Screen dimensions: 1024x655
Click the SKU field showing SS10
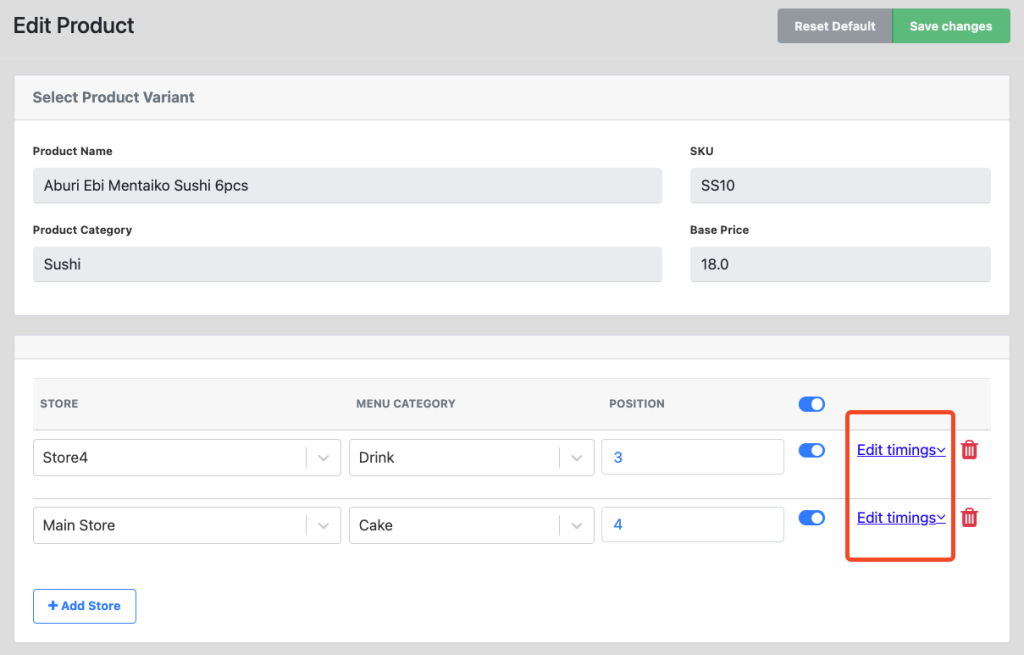coord(839,186)
